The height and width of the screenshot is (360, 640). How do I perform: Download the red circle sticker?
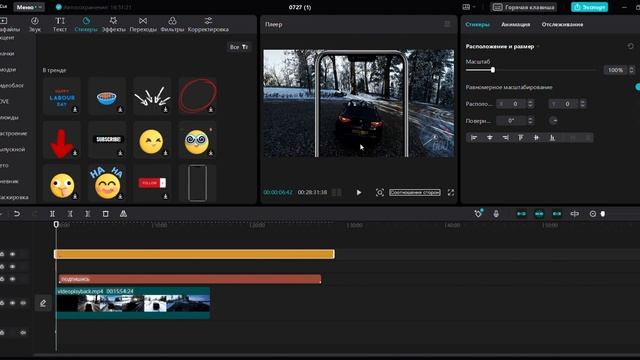point(211,109)
